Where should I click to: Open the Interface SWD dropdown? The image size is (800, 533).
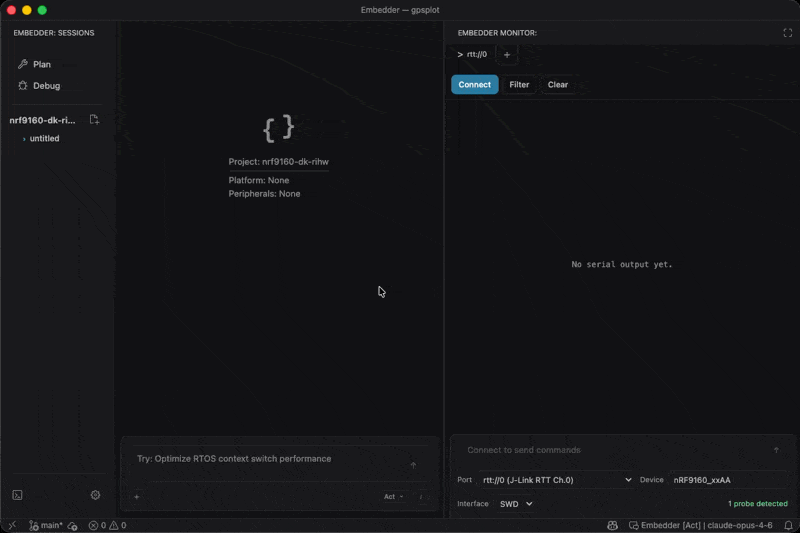pos(516,504)
